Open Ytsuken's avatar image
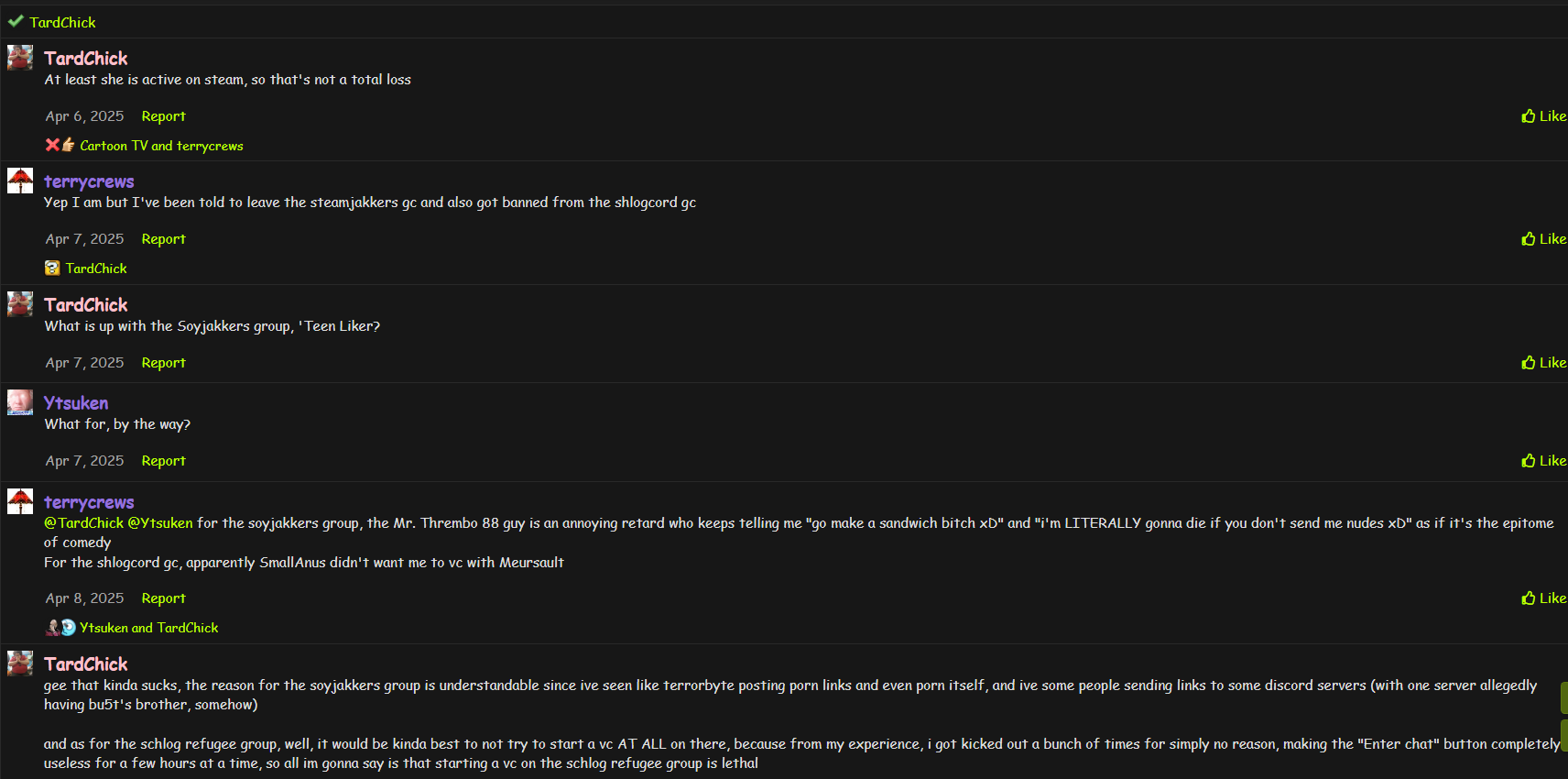Screen dimensions: 1568x779 [x=20, y=402]
